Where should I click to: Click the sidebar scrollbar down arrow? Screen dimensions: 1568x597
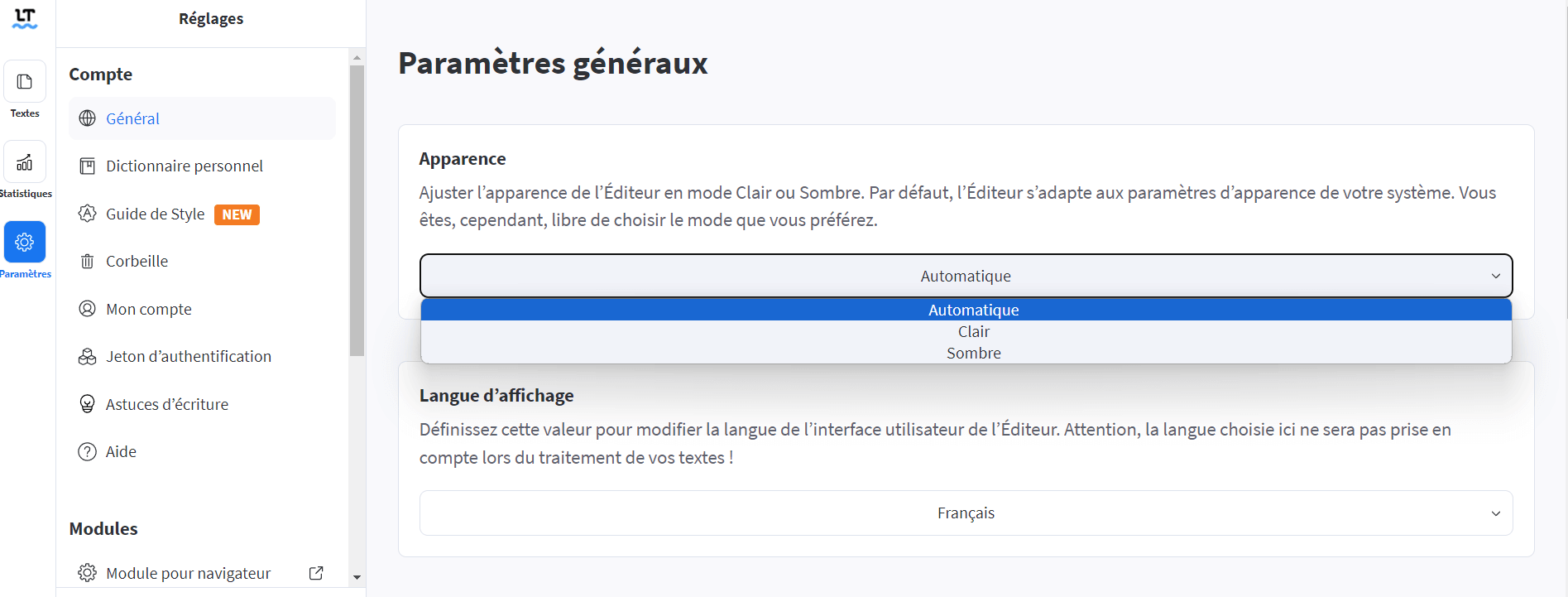pyautogui.click(x=357, y=577)
